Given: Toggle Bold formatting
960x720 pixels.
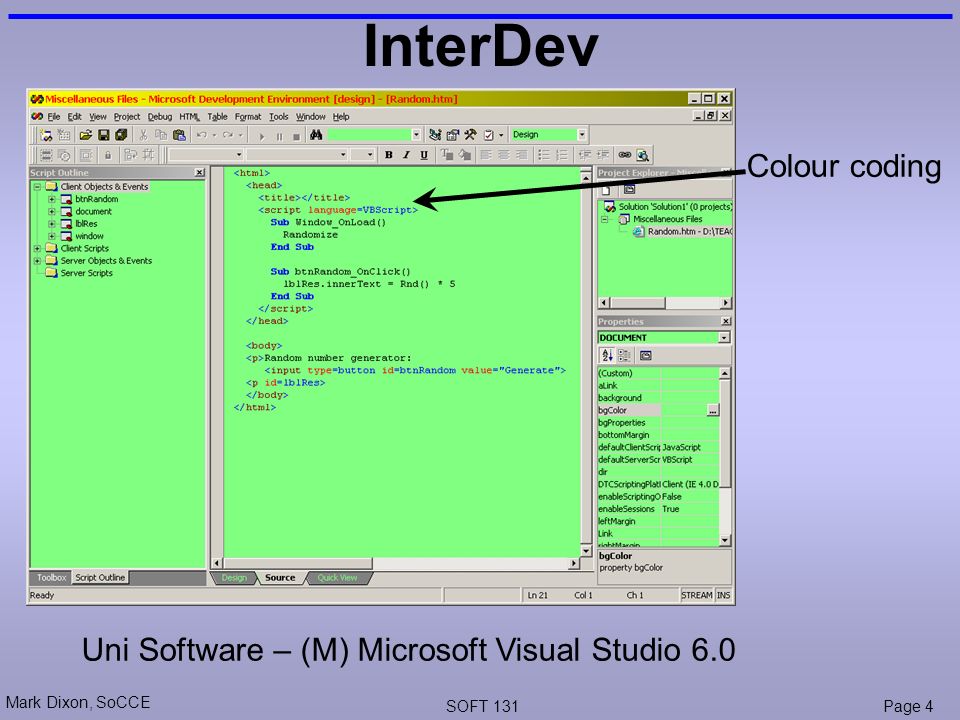Looking at the screenshot, I should click(388, 155).
